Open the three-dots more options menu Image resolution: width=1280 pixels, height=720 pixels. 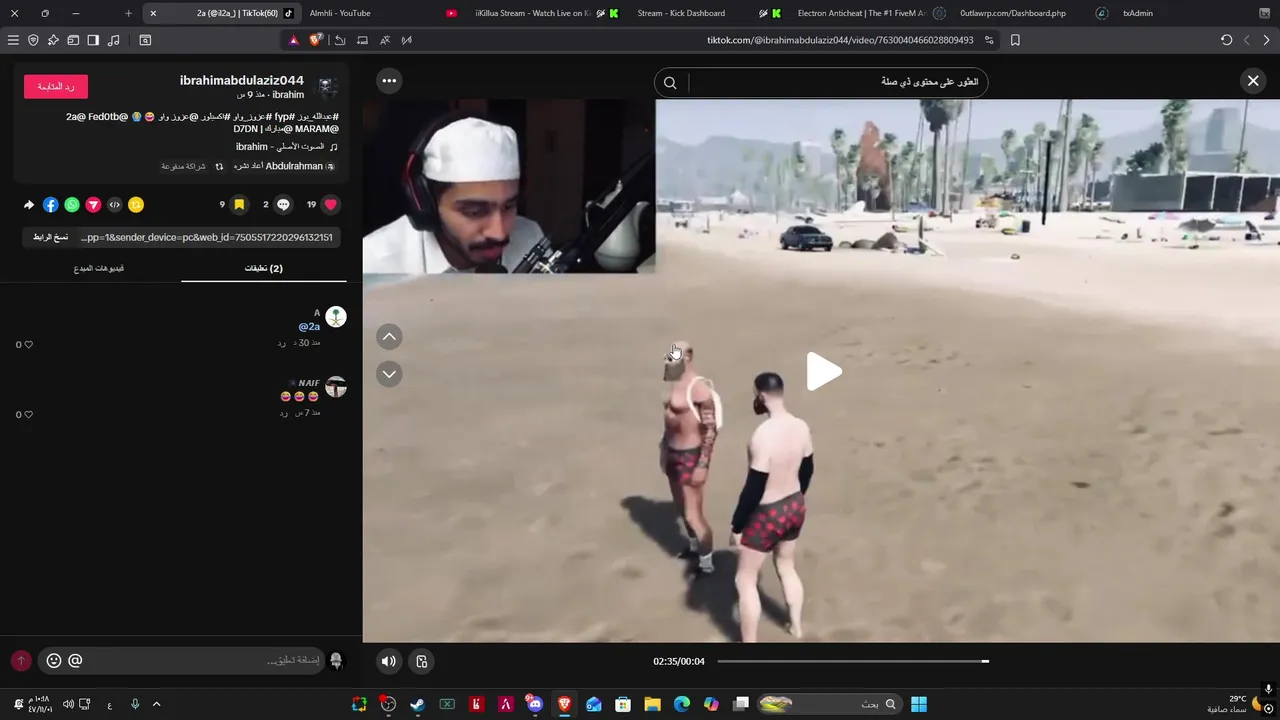(x=389, y=81)
